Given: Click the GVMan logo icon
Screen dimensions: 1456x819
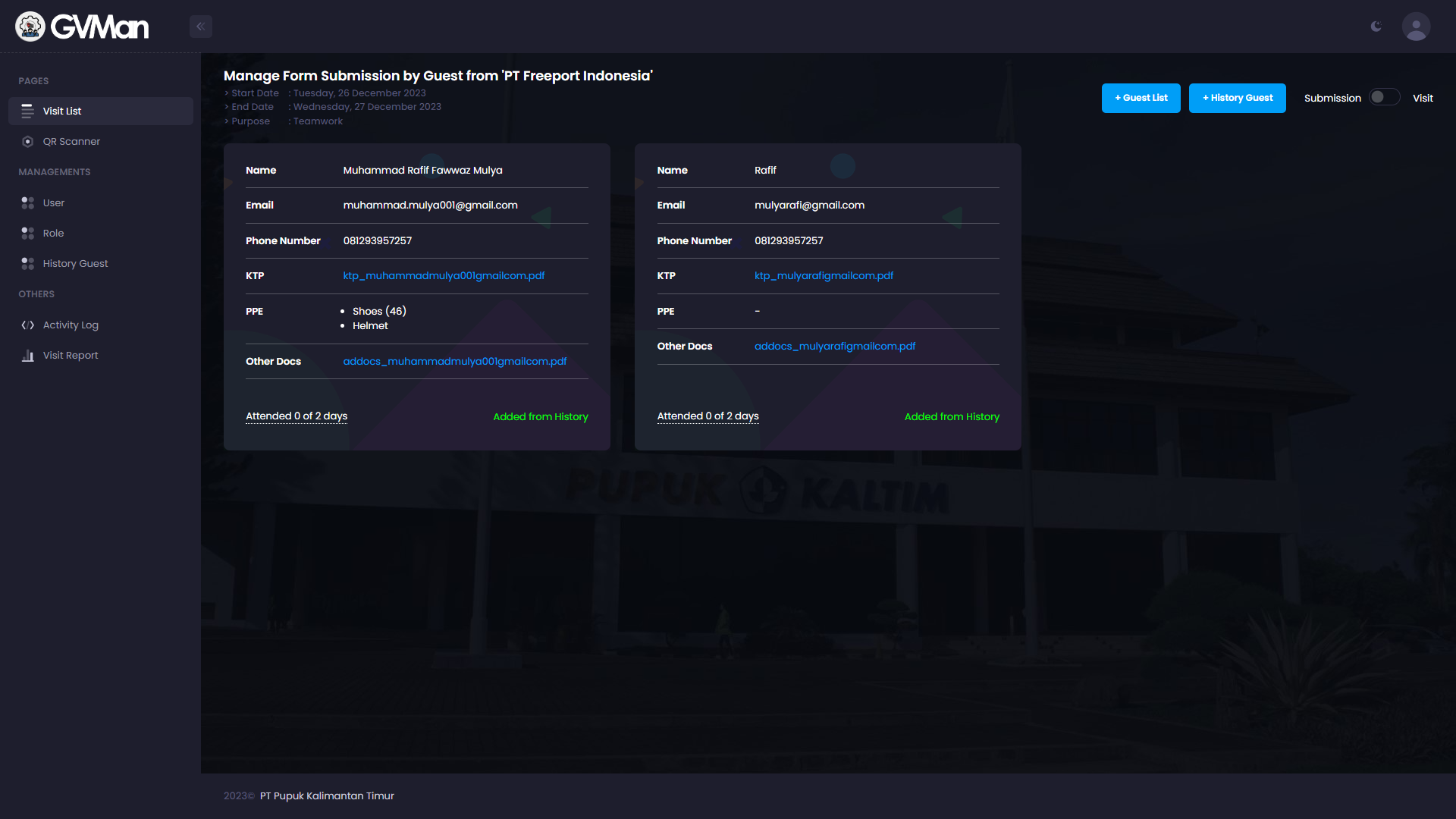Looking at the screenshot, I should coord(30,27).
